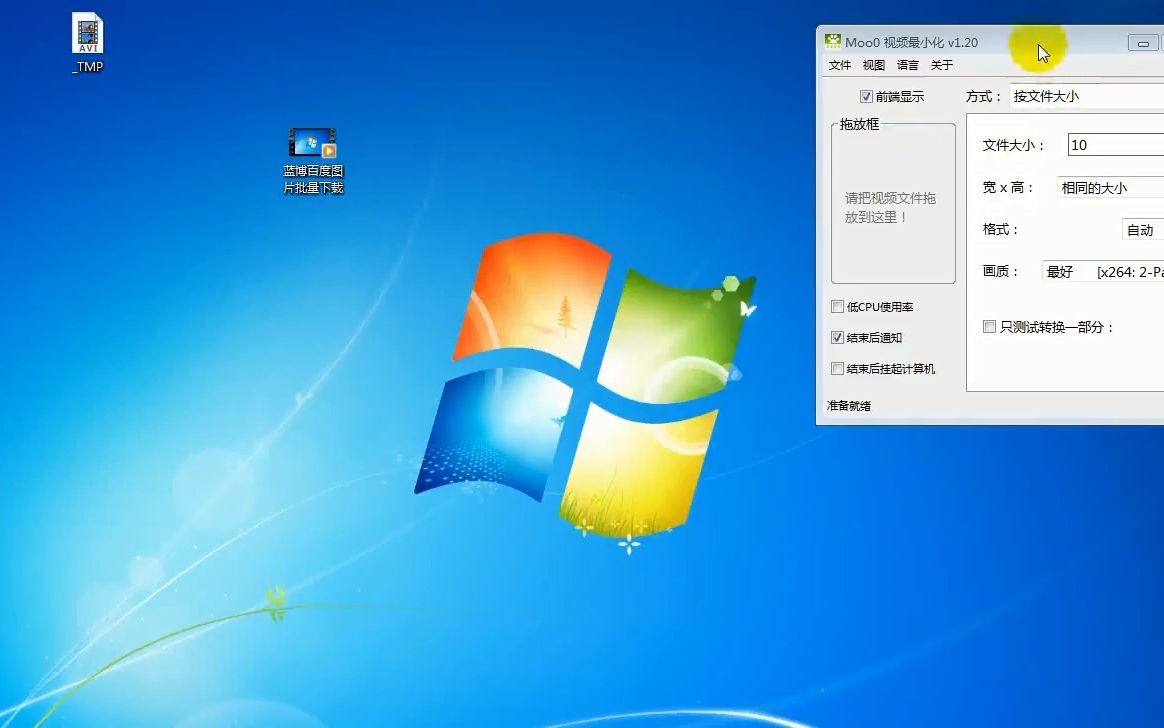Open the 语言 menu
This screenshot has height=728, width=1164.
907,64
